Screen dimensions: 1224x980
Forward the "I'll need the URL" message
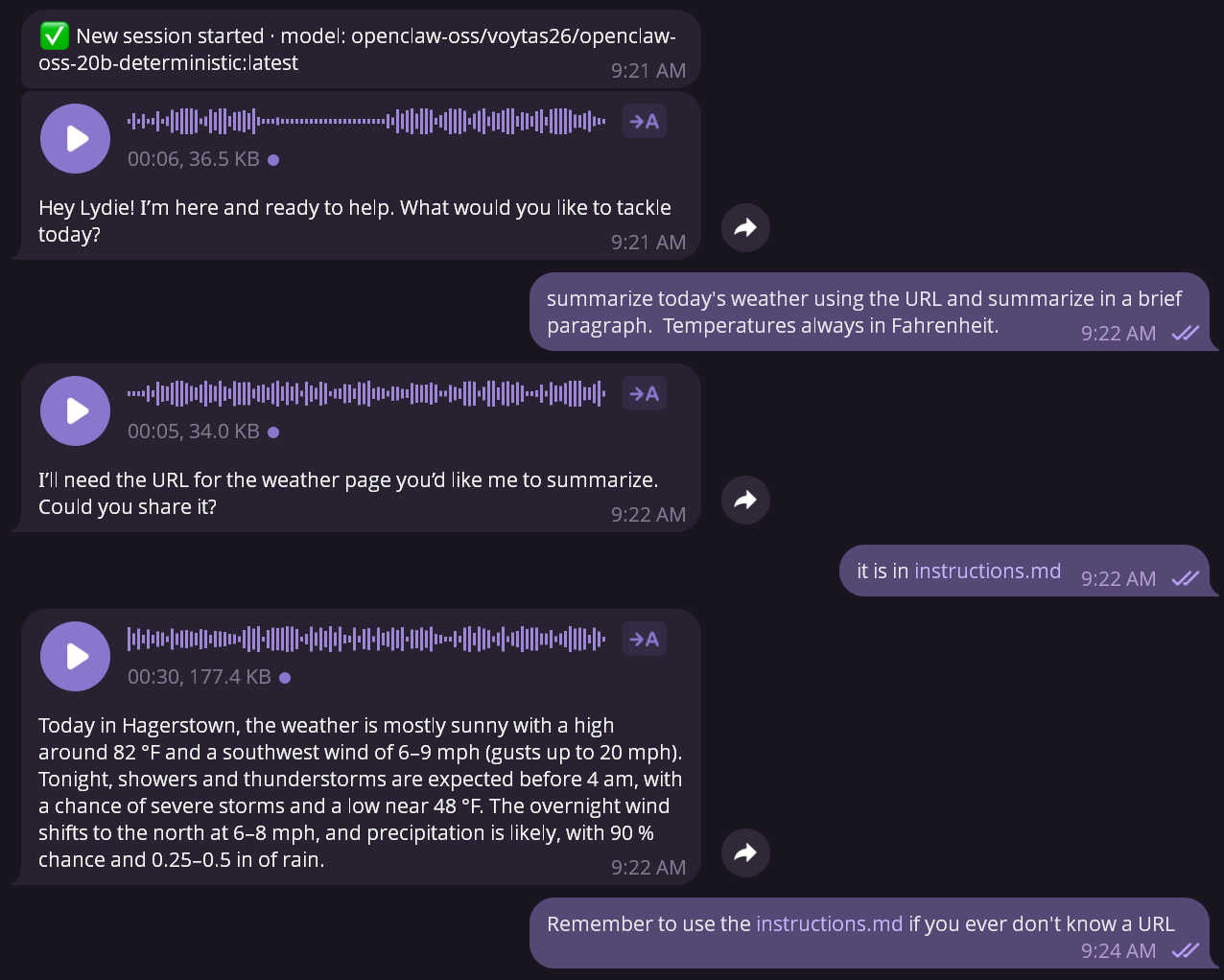[745, 501]
